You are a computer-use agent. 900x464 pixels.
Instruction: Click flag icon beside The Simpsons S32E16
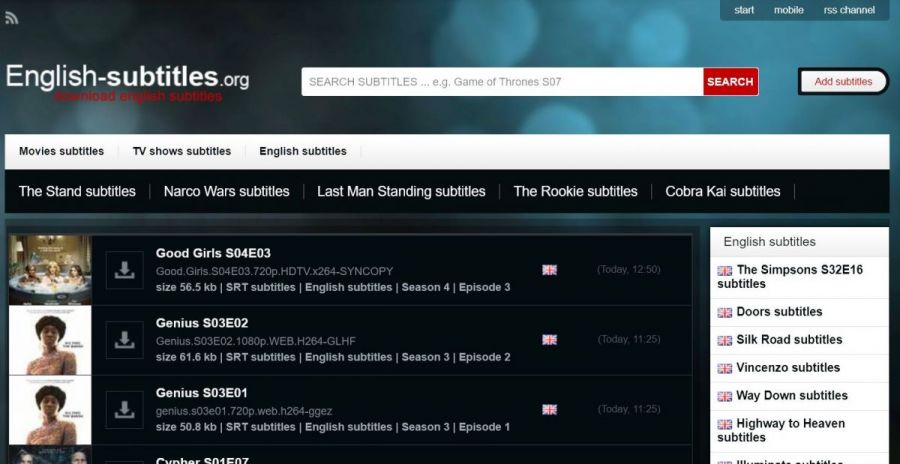pyautogui.click(x=724, y=270)
